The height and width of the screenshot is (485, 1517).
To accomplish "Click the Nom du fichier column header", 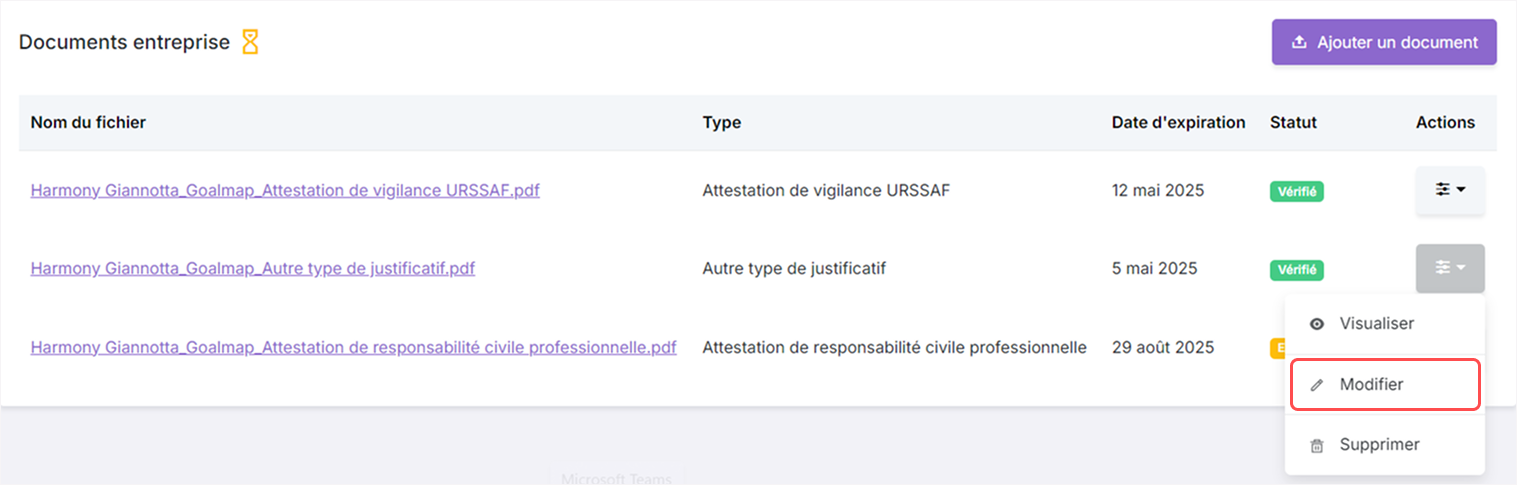I will click(88, 122).
